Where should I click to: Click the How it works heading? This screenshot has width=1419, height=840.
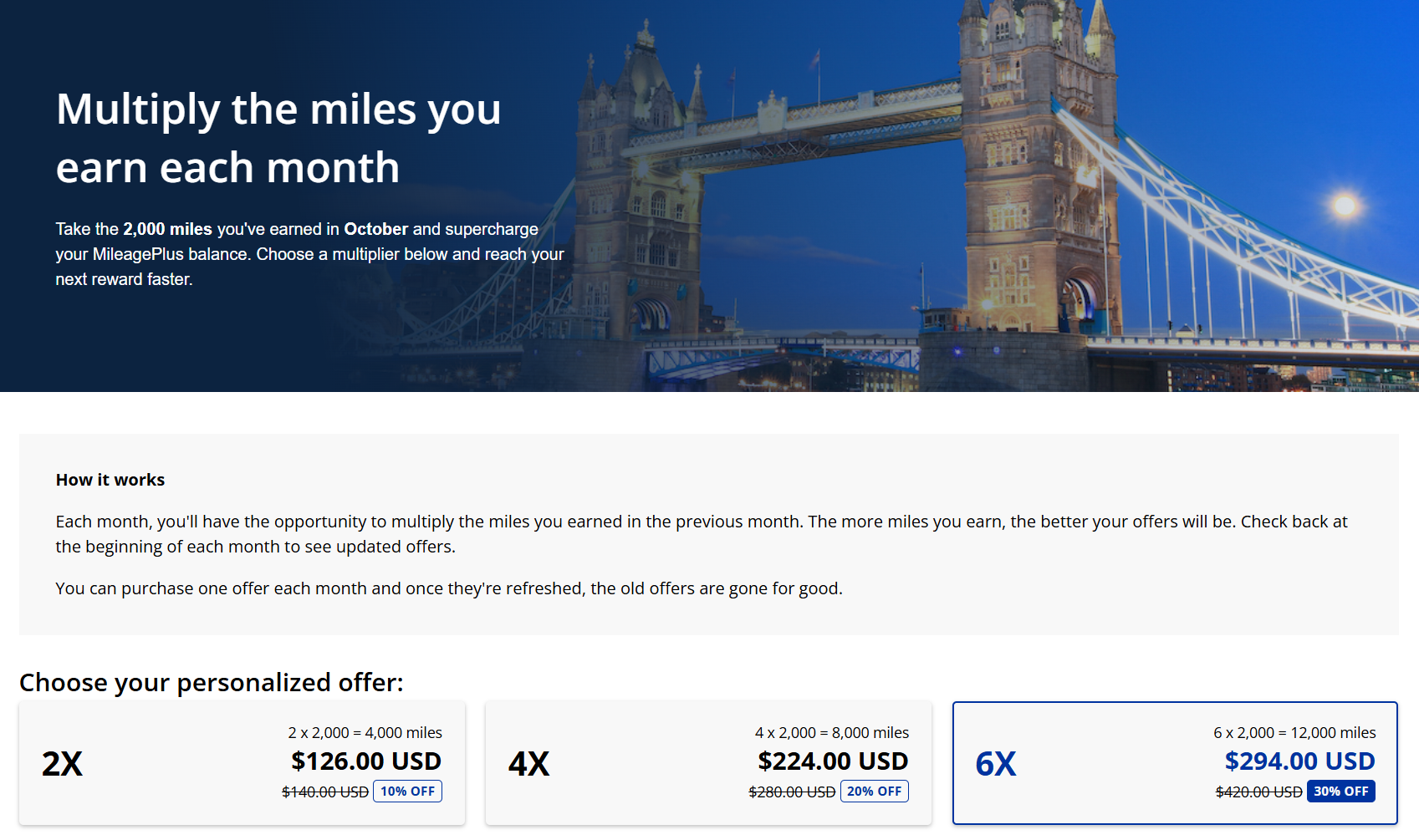tap(110, 480)
